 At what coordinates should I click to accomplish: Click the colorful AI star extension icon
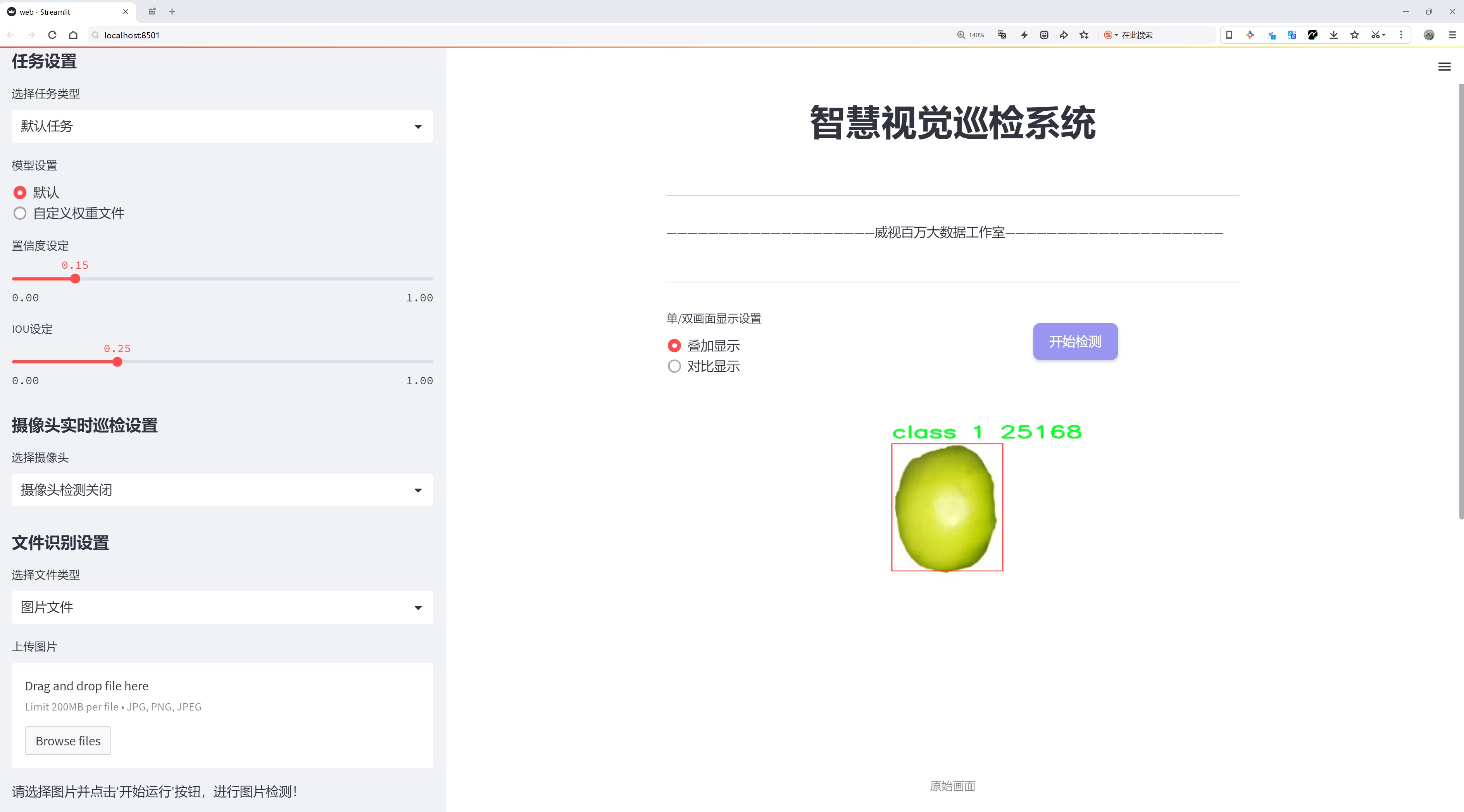(1250, 34)
